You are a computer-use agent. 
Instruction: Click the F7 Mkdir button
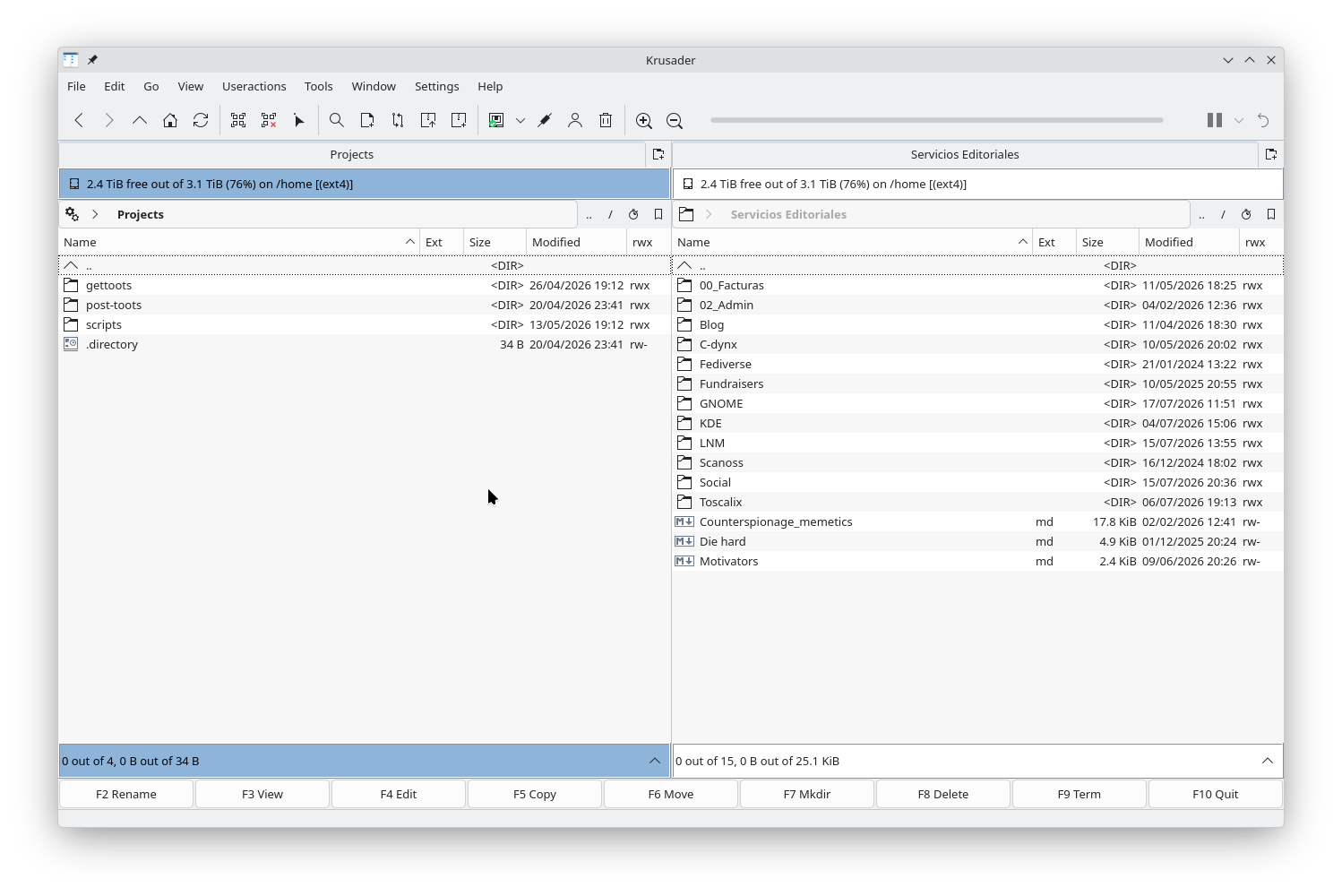807,794
